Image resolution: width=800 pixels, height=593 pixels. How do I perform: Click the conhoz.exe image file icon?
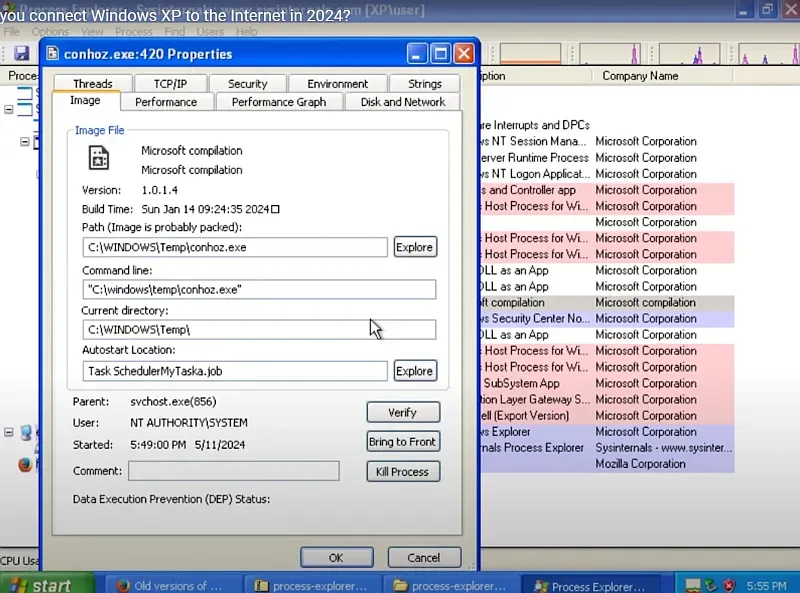tap(98, 157)
